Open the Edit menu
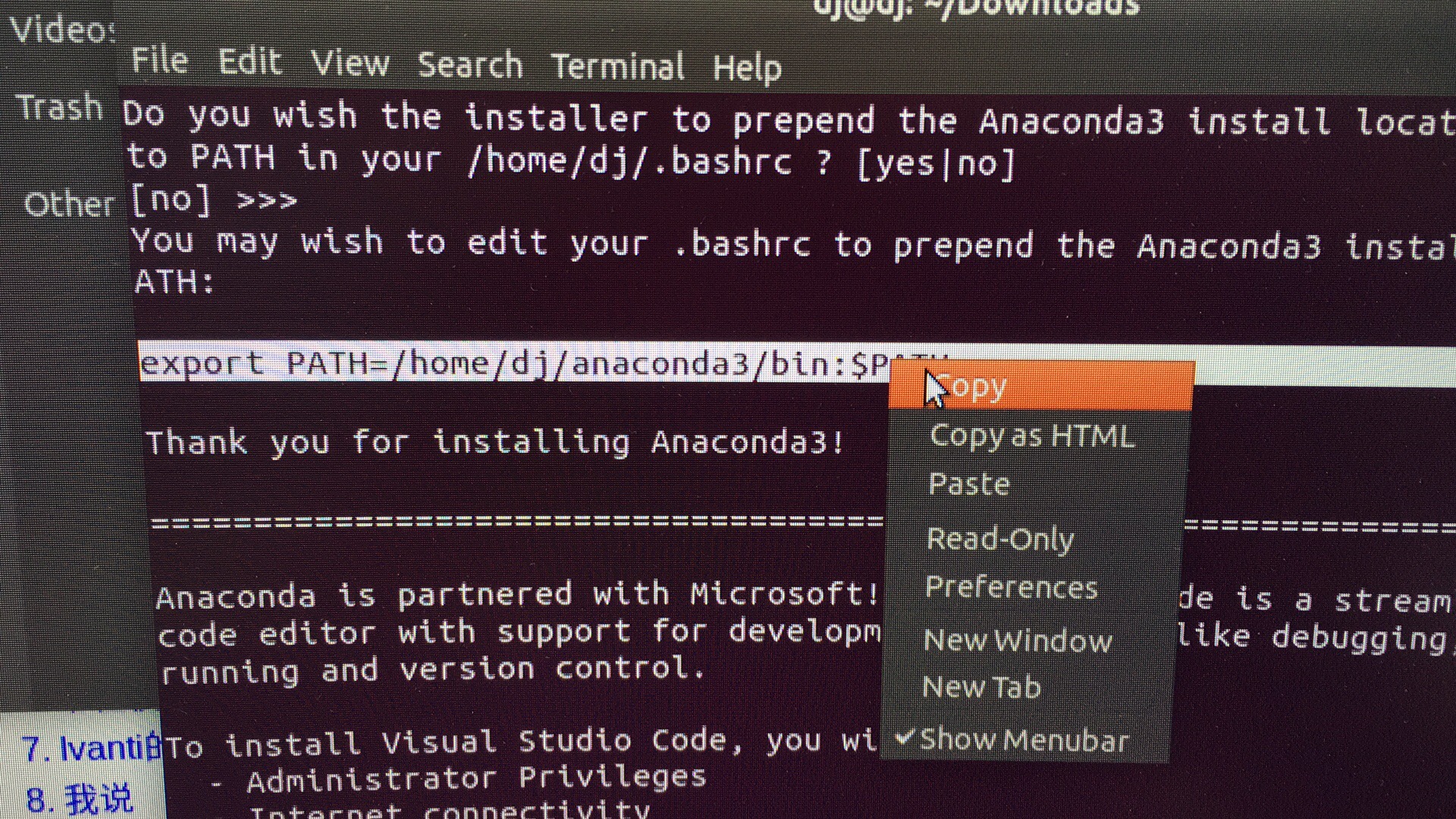 point(249,61)
